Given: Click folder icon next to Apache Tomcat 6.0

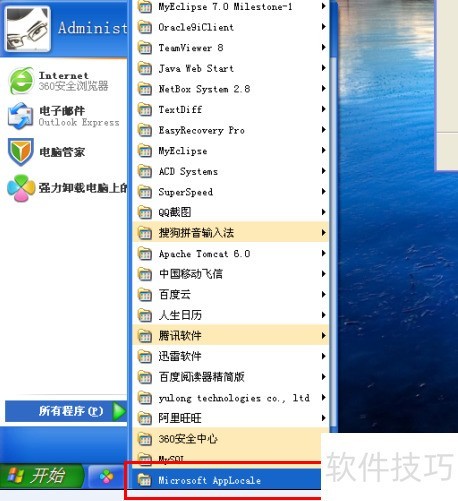Looking at the screenshot, I should click(x=145, y=254).
